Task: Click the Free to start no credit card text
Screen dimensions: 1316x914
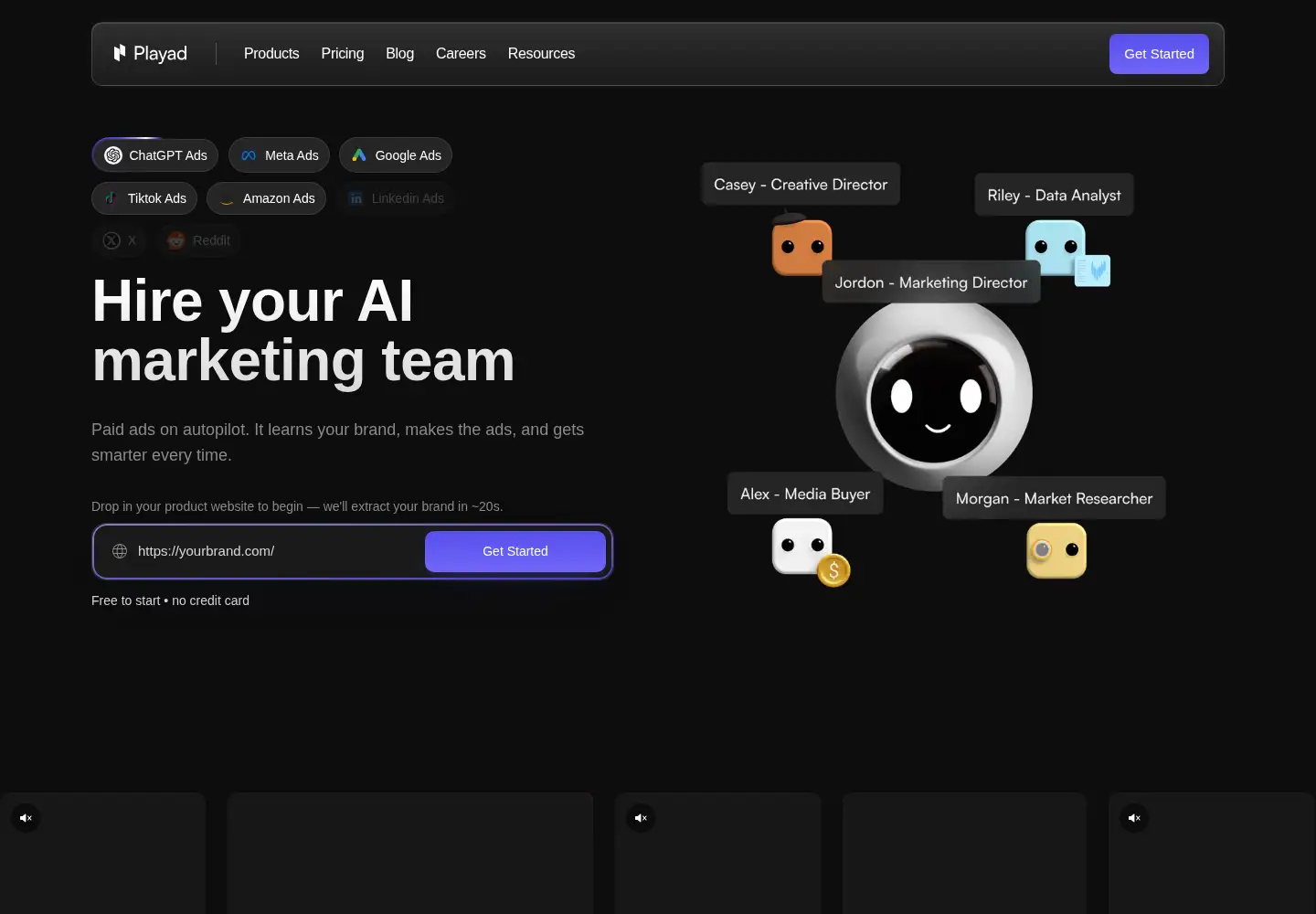Action: click(x=170, y=600)
